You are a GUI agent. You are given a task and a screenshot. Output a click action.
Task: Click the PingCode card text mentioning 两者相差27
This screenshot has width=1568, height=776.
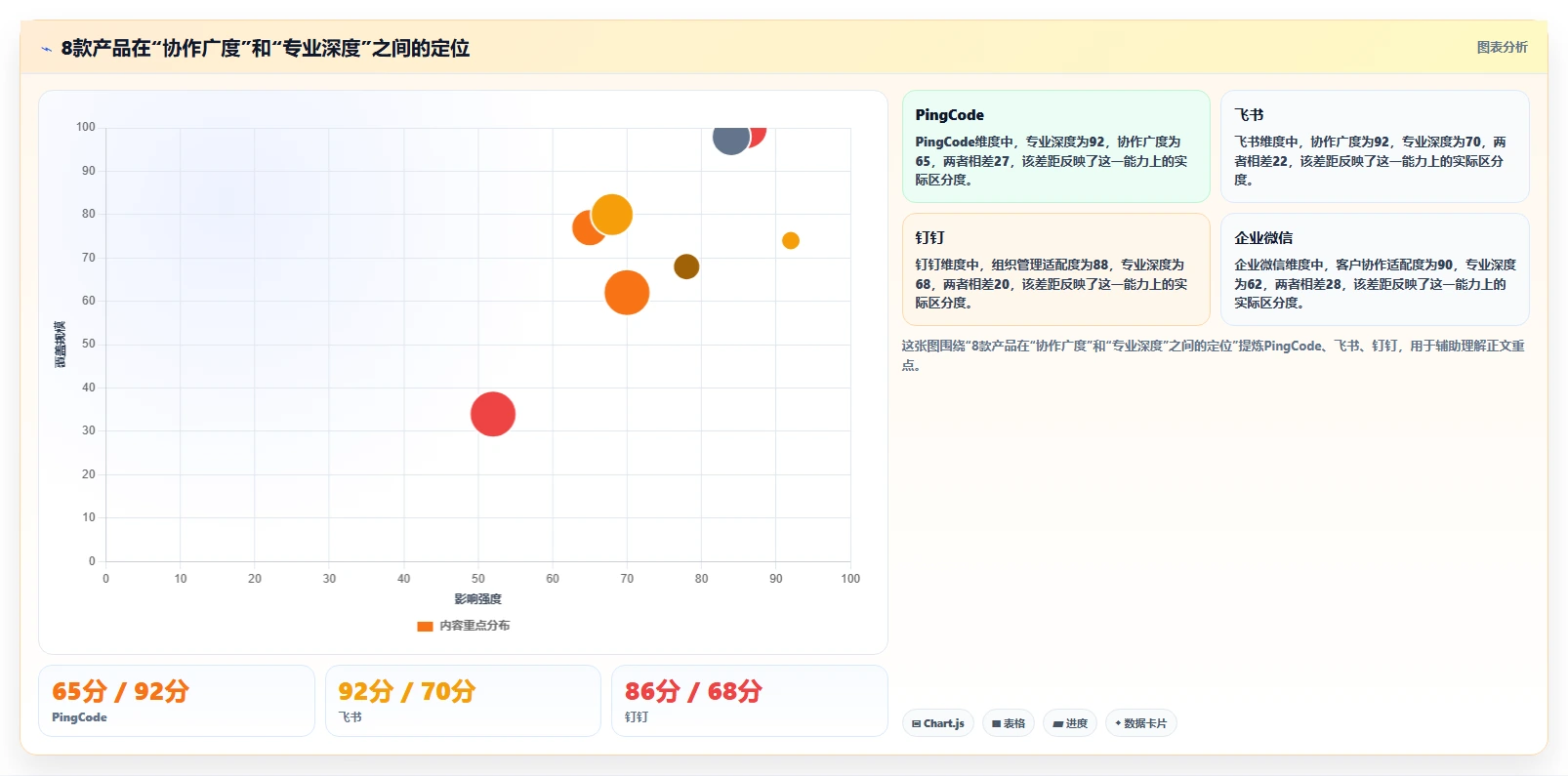tap(1052, 161)
